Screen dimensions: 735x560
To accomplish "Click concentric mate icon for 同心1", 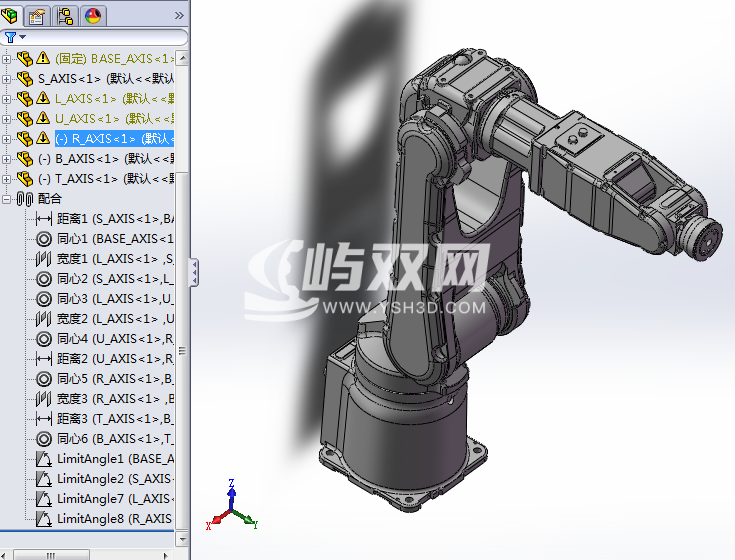I will 44,239.
